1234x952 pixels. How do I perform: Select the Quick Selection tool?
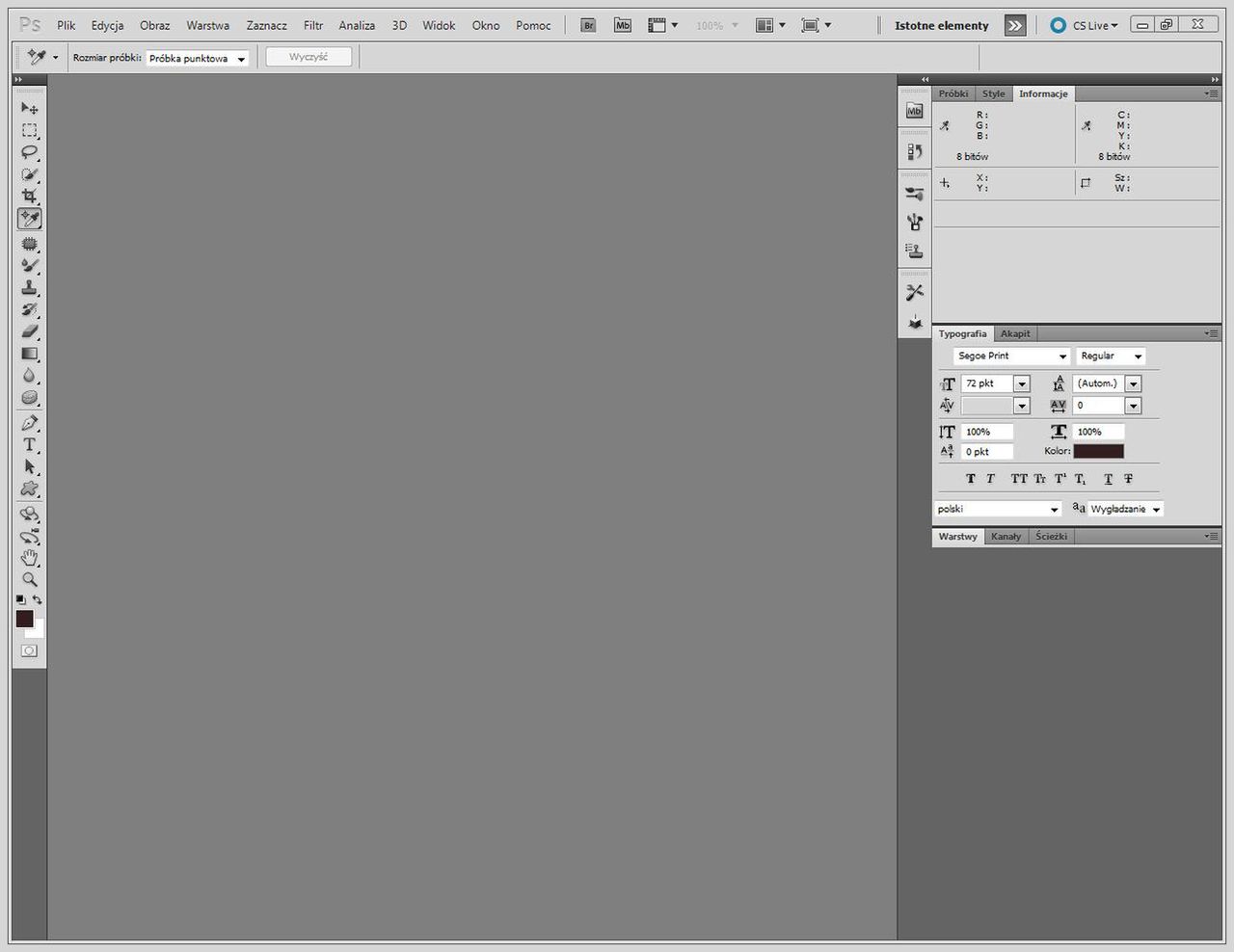(x=30, y=174)
